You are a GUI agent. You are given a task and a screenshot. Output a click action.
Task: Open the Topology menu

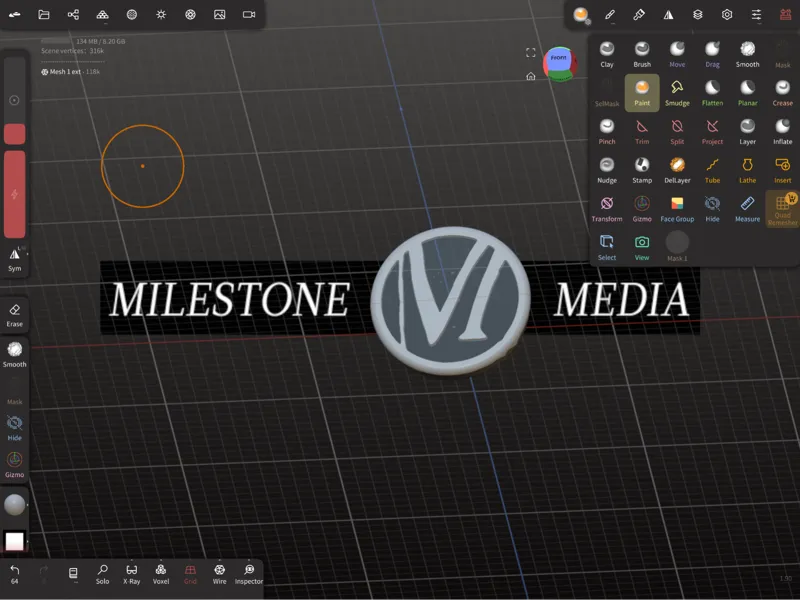click(x=103, y=15)
